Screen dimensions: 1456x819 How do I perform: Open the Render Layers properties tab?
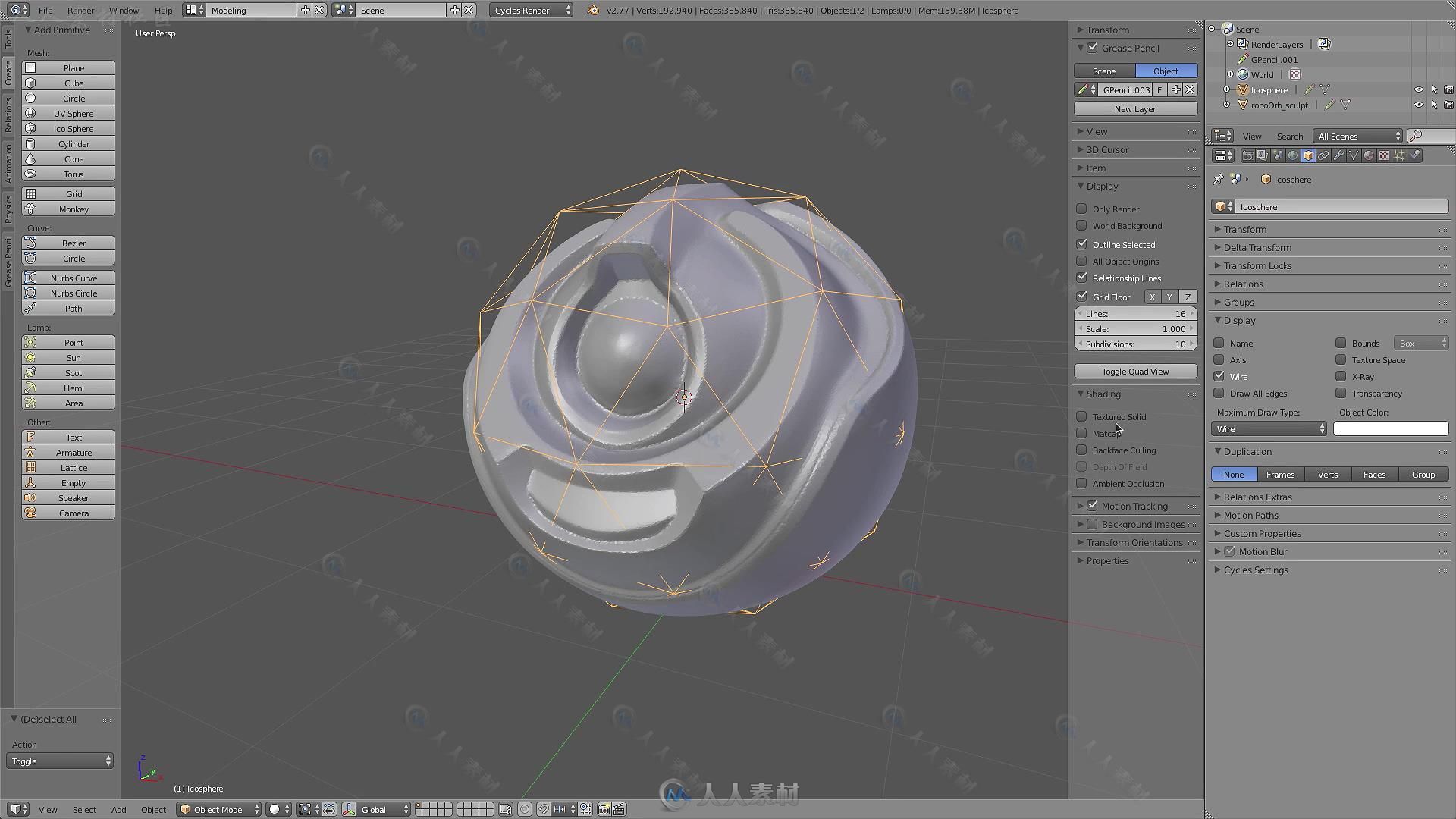pos(1263,155)
